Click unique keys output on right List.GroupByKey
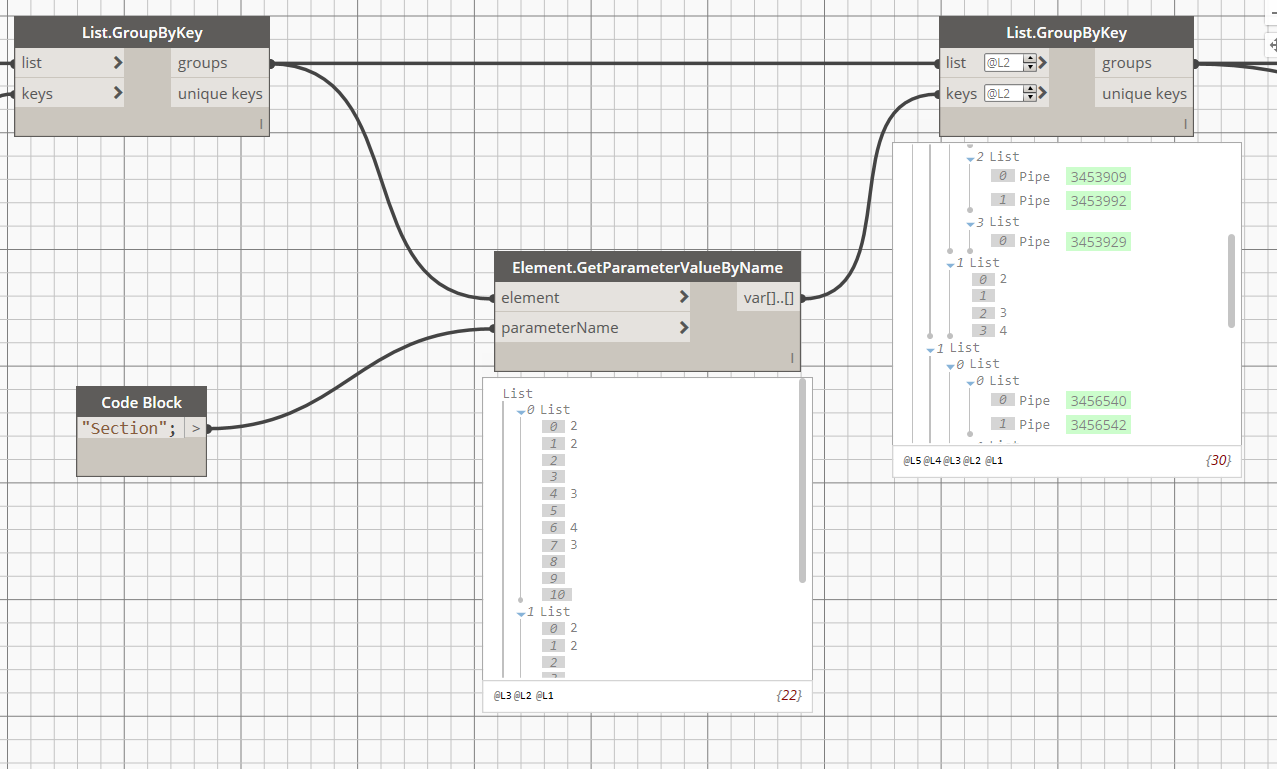The width and height of the screenshot is (1277, 769). pos(1144,94)
